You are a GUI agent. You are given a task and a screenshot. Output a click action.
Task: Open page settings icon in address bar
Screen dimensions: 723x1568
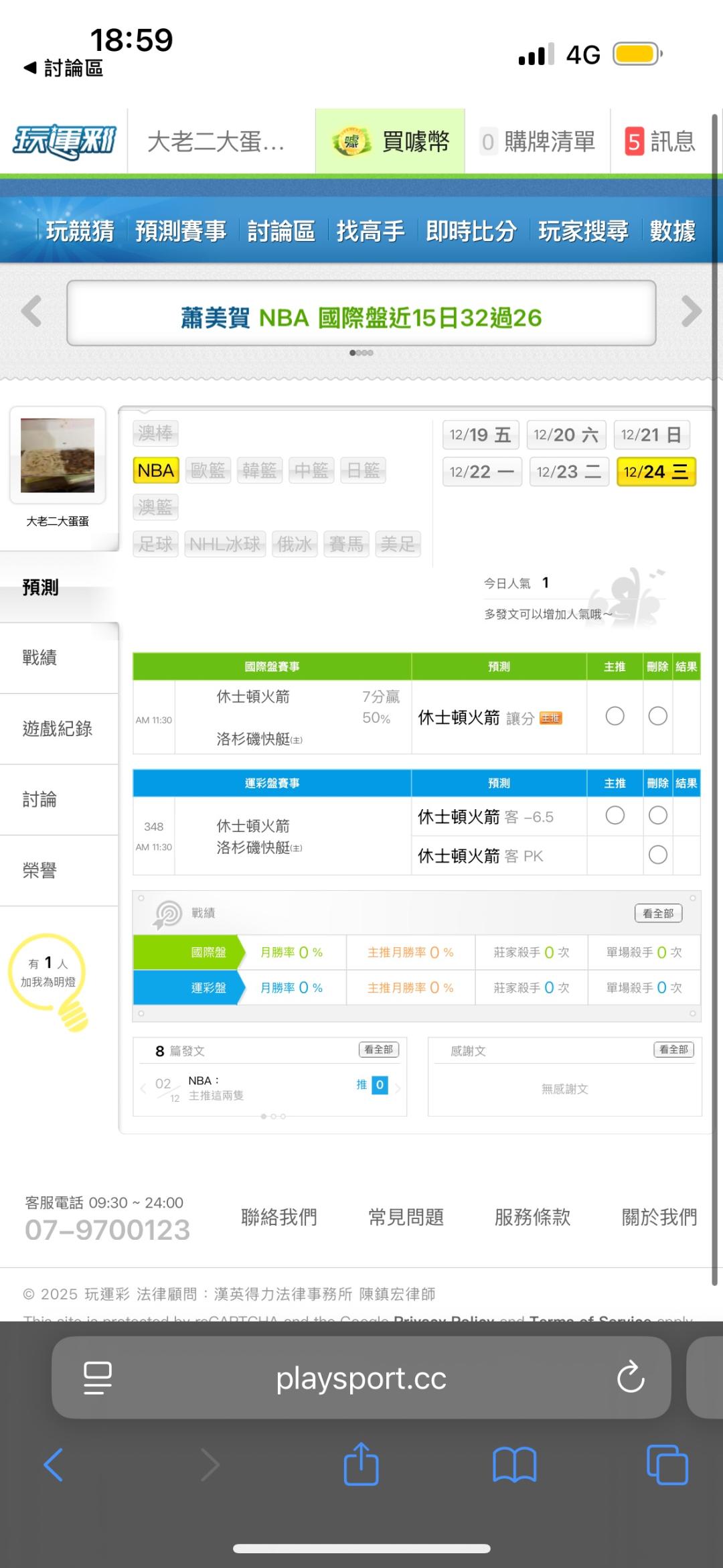[98, 1378]
